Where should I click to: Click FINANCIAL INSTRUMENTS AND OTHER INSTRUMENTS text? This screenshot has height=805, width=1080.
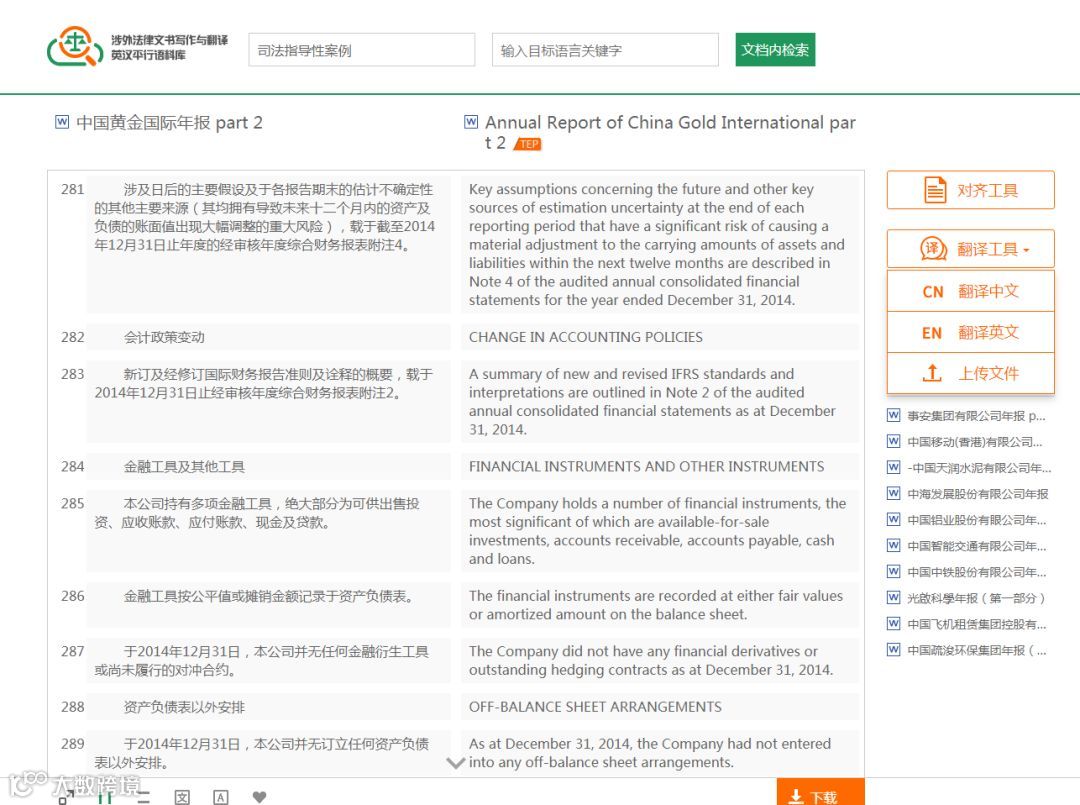pyautogui.click(x=646, y=466)
